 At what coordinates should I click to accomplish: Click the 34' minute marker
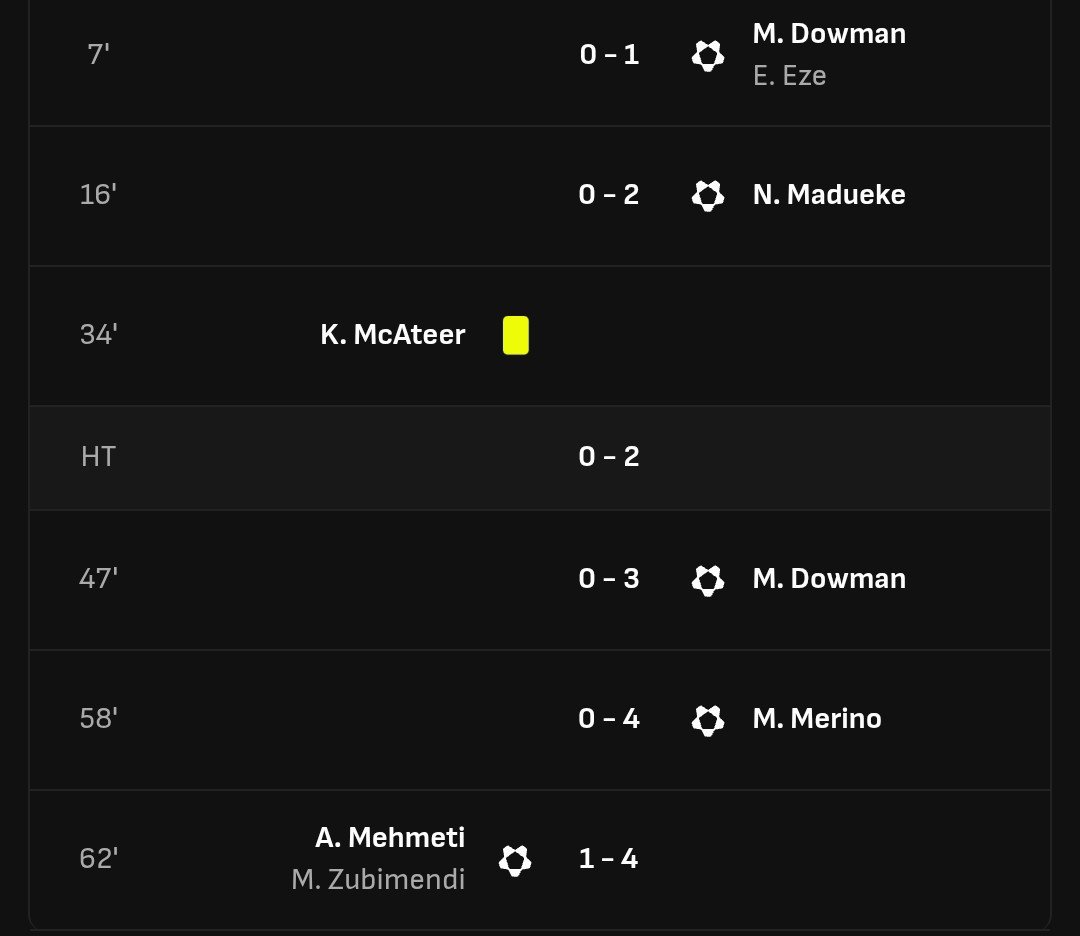click(98, 335)
